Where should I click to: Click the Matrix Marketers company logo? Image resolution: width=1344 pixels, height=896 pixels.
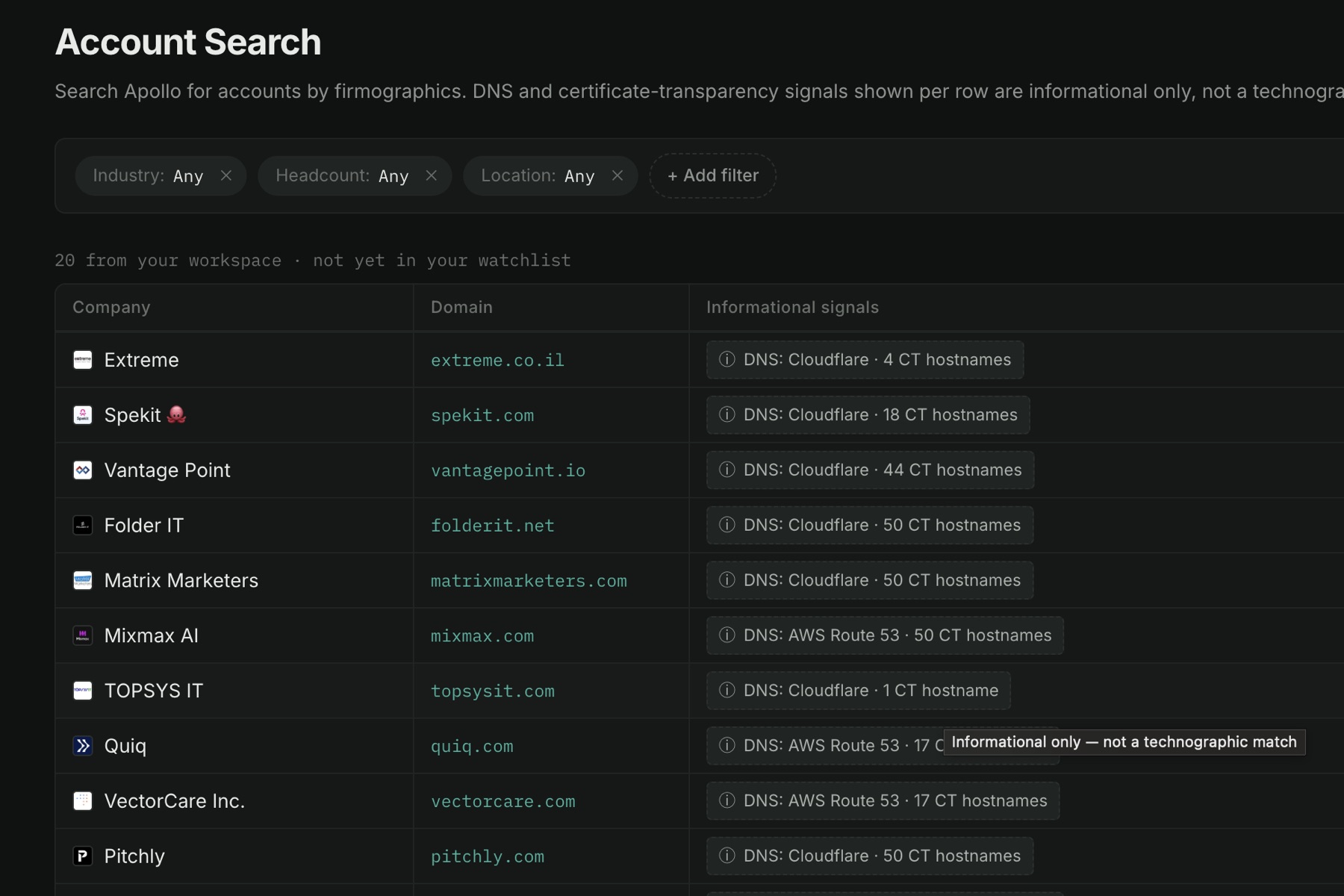pos(83,581)
